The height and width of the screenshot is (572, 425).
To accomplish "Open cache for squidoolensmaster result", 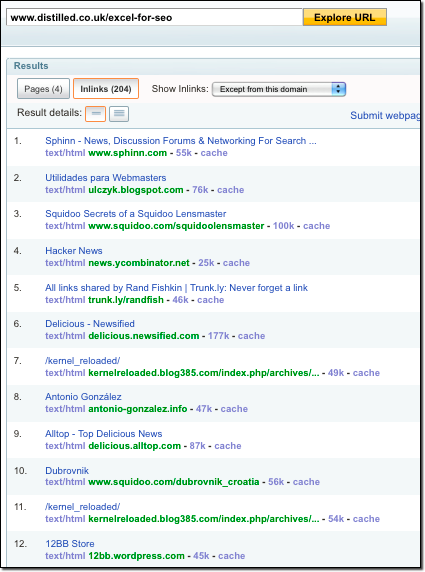I will pos(316,226).
